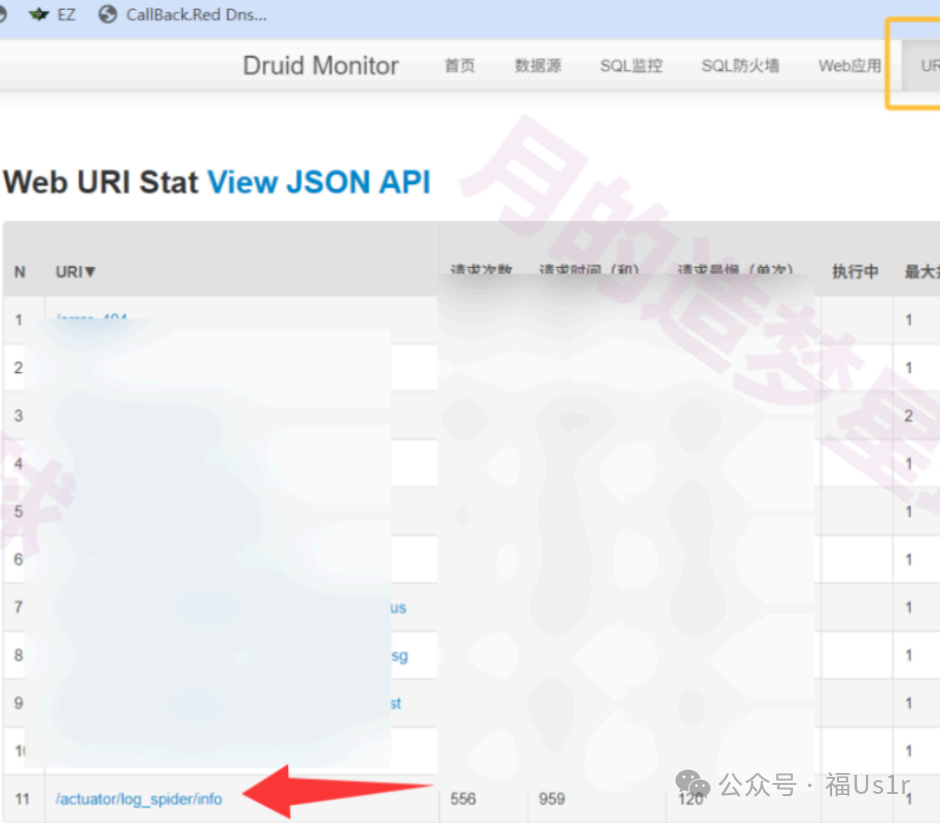Click the N column header

[20, 272]
